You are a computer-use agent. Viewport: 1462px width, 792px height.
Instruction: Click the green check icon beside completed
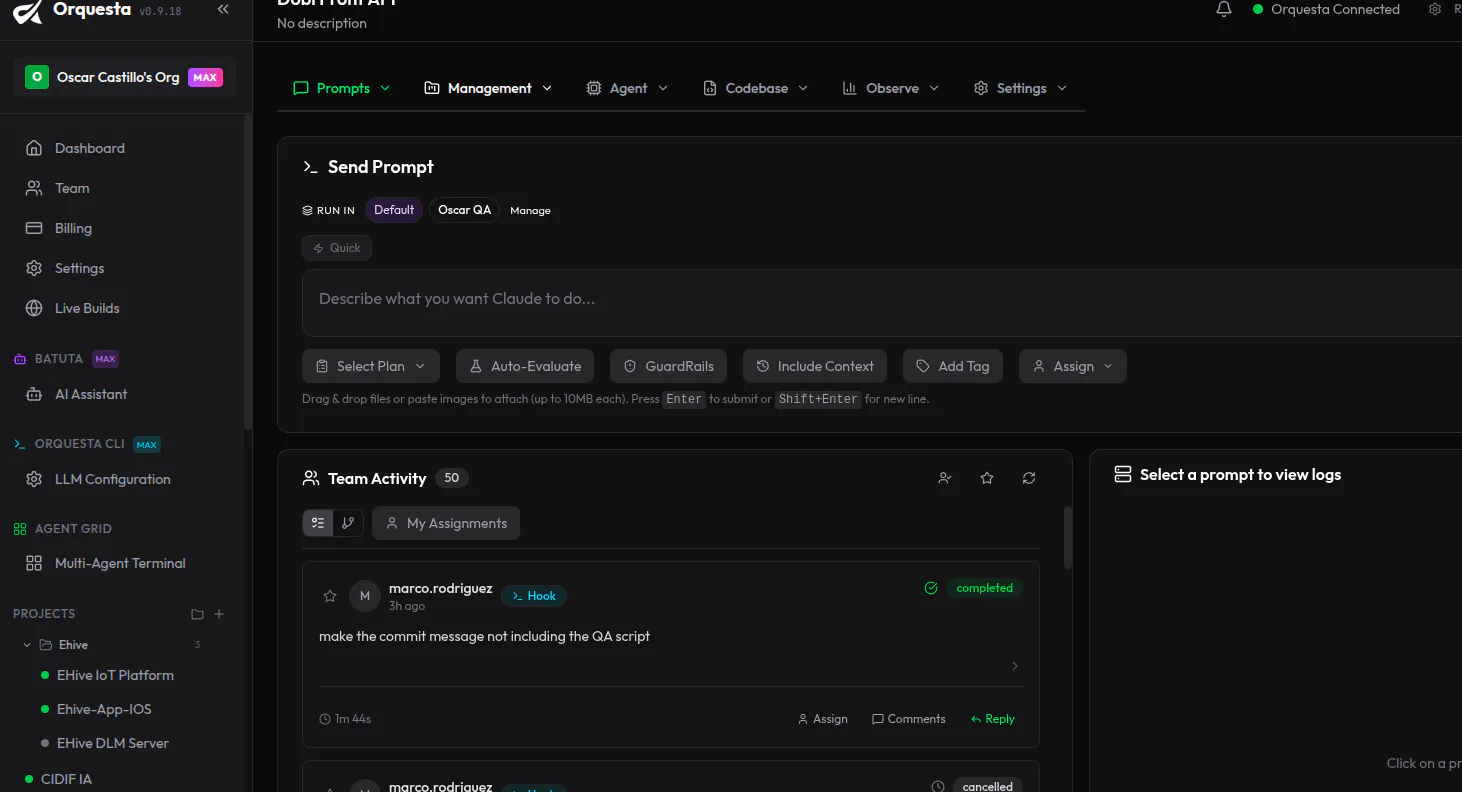(x=931, y=588)
